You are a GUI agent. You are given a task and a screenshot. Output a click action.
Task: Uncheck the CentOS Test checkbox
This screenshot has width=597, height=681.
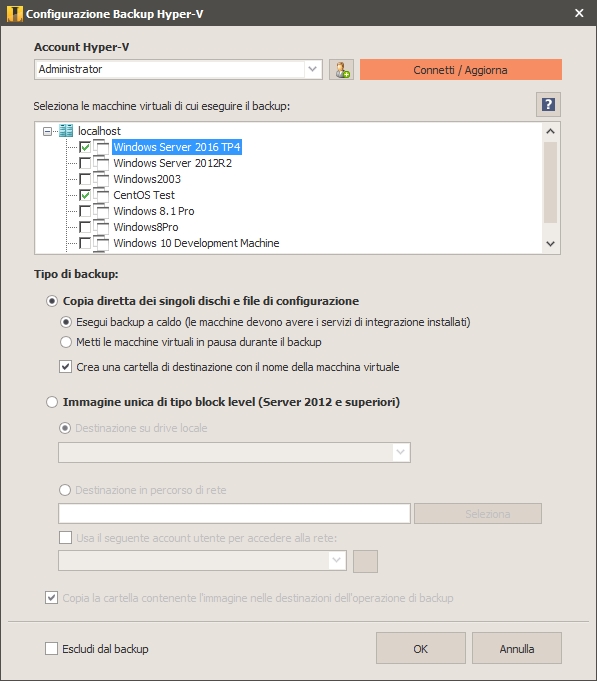85,195
